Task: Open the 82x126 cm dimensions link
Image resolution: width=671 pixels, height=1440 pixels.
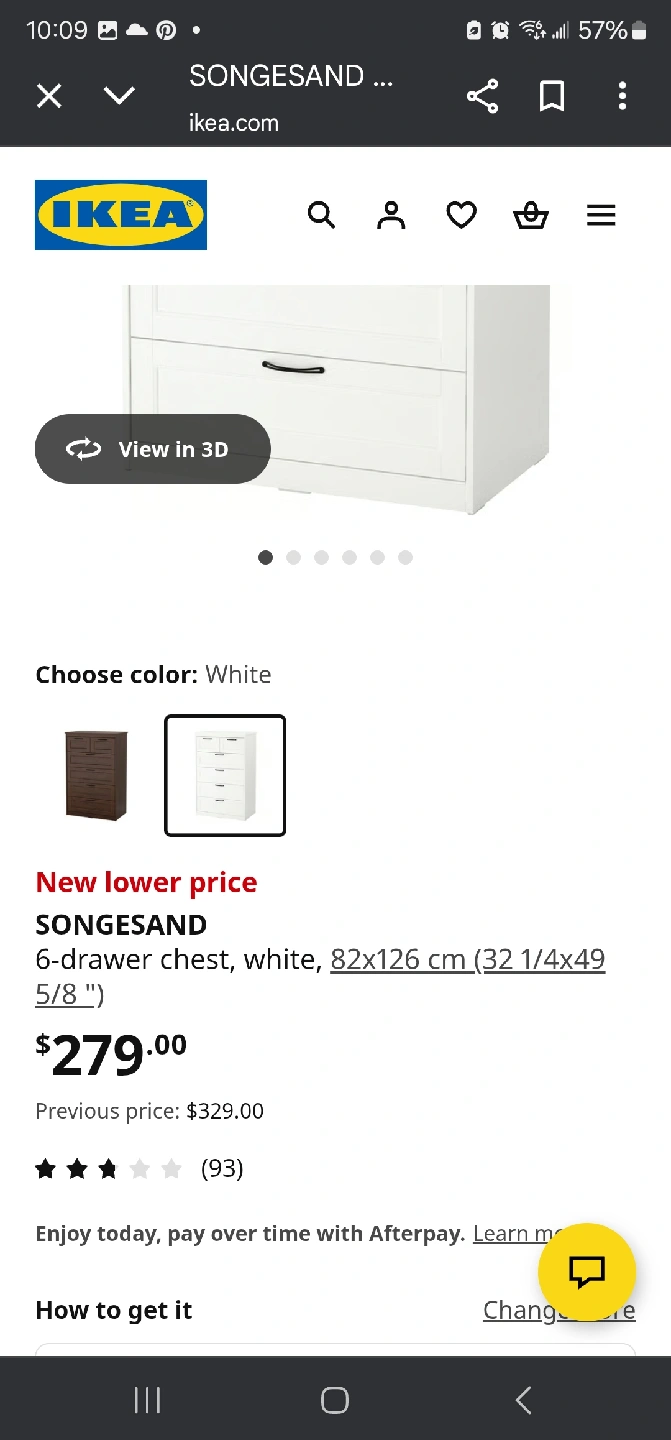Action: pyautogui.click(x=467, y=960)
